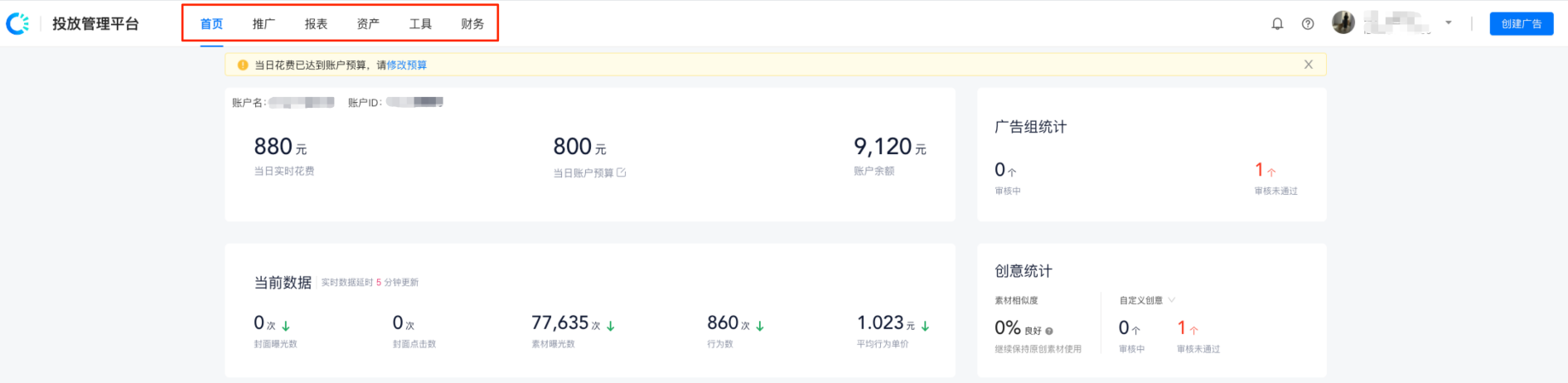Viewport: 1568px width, 383px height.
Task: Click the user avatar picture
Action: (1343, 23)
